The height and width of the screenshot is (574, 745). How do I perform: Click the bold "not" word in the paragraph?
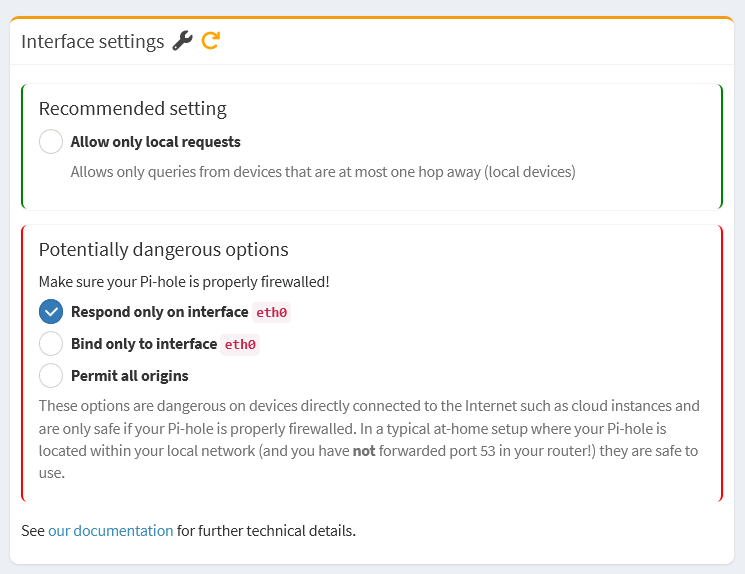(364, 450)
